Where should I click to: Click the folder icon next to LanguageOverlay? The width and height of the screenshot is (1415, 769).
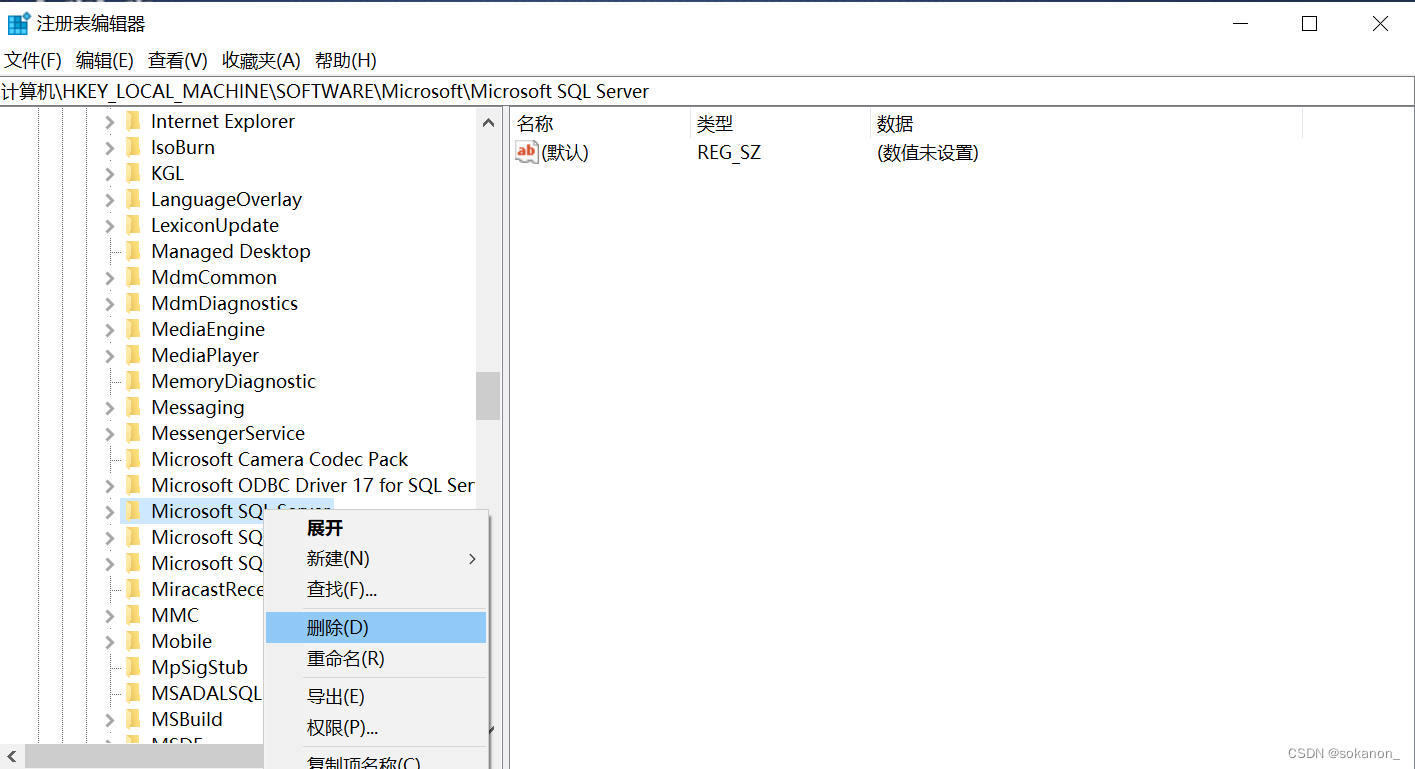tap(134, 199)
